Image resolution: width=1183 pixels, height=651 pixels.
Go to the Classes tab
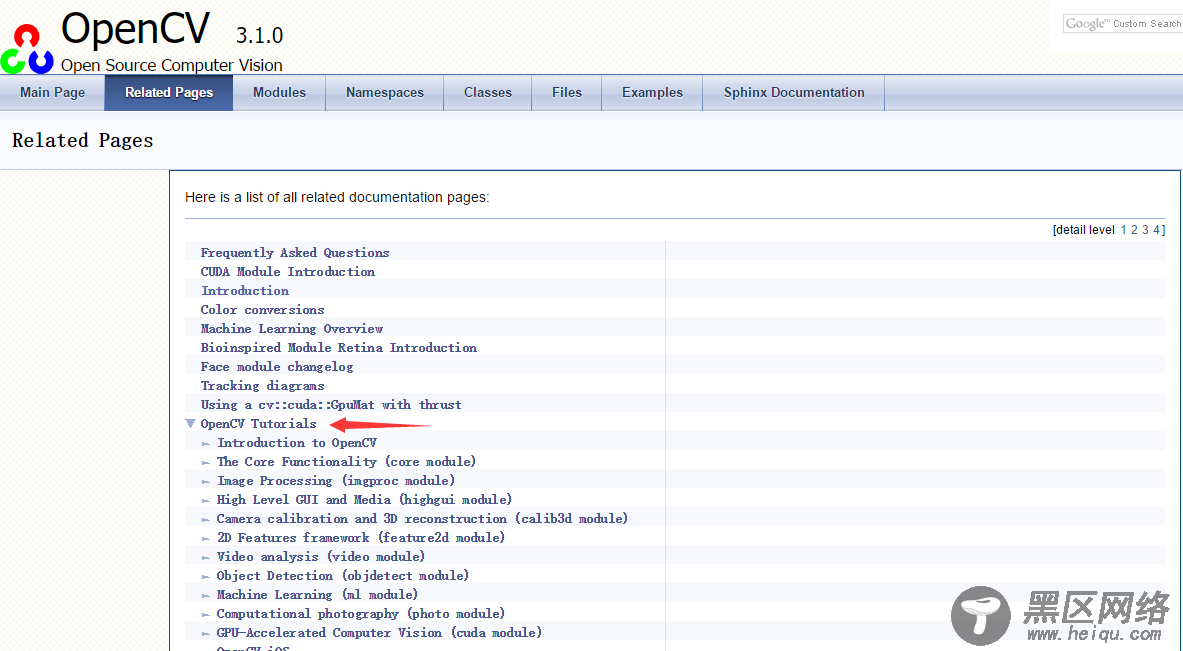pos(487,93)
